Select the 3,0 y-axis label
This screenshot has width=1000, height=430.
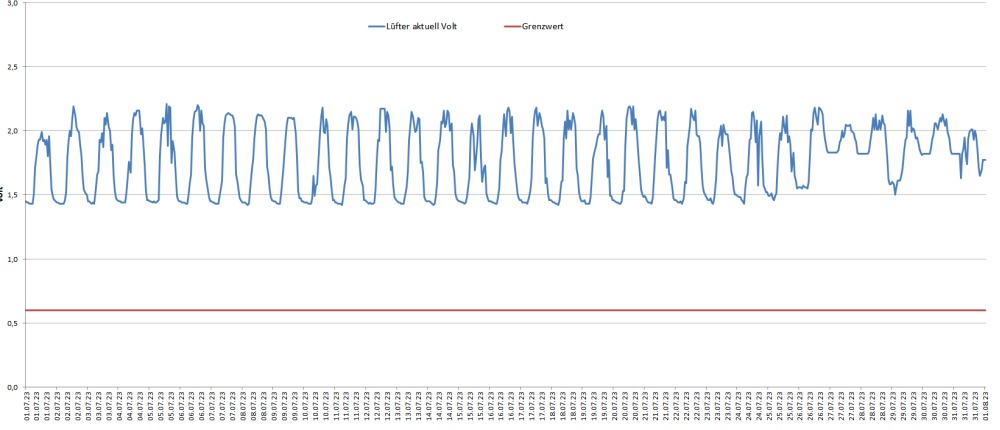click(12, 4)
